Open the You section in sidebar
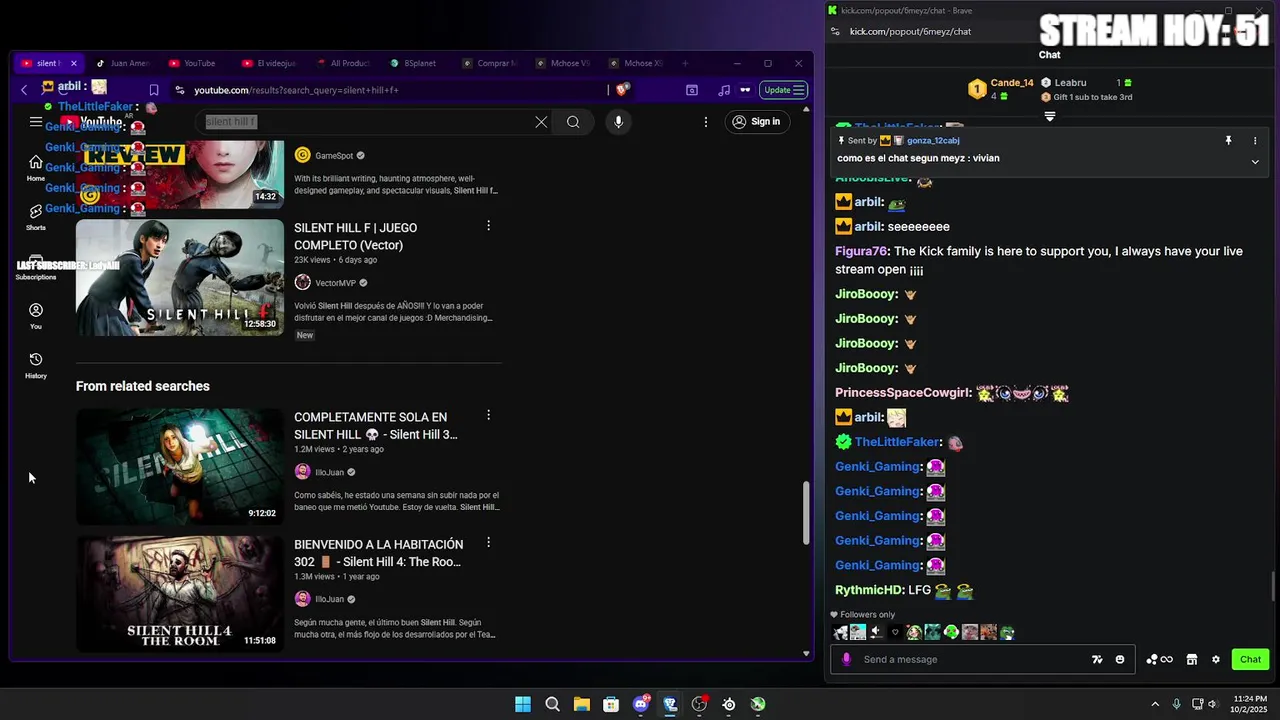 point(36,316)
